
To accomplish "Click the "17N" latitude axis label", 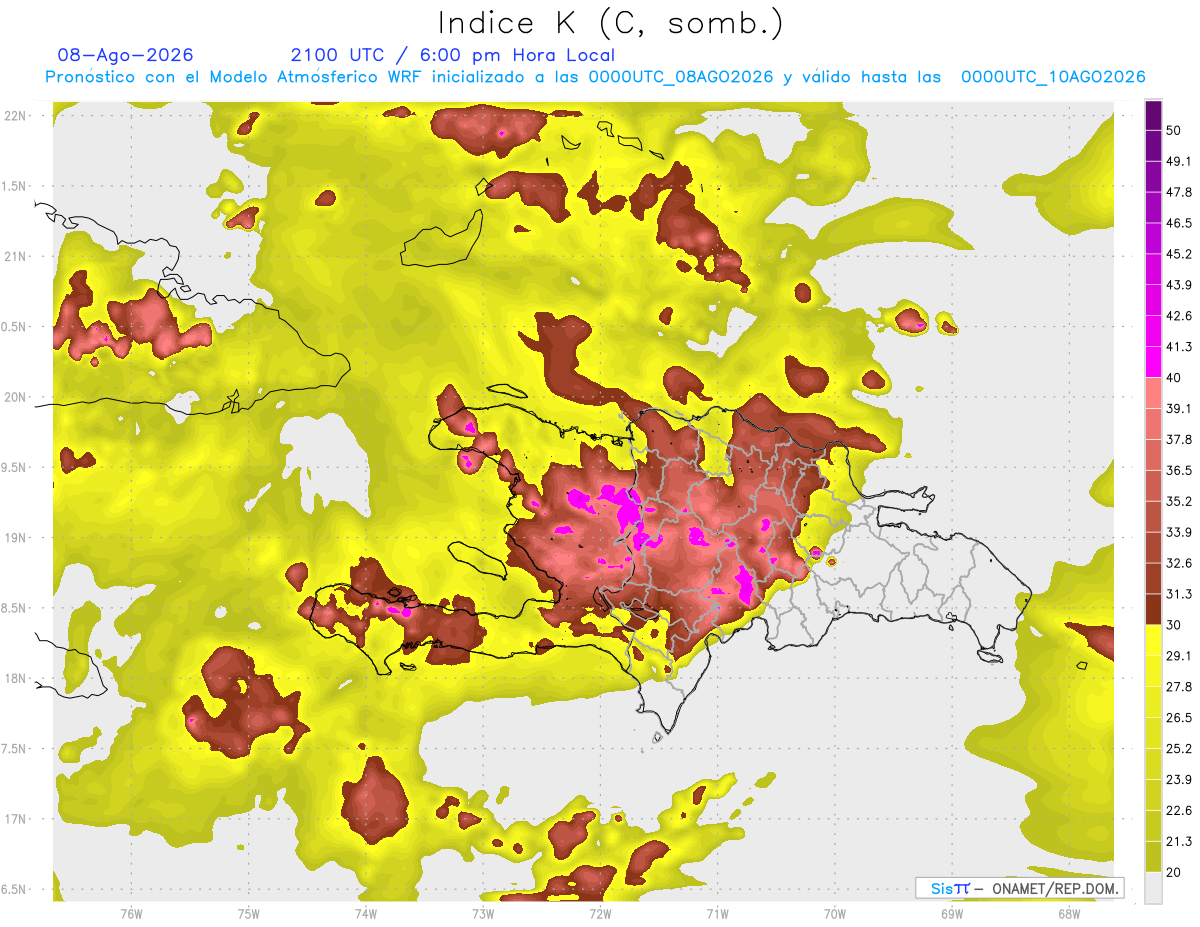I will point(15,819).
